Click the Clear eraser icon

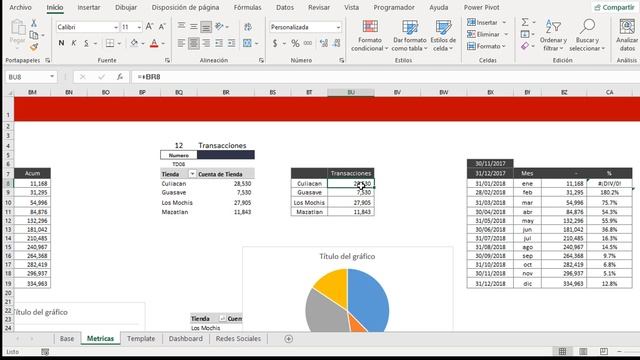525,46
